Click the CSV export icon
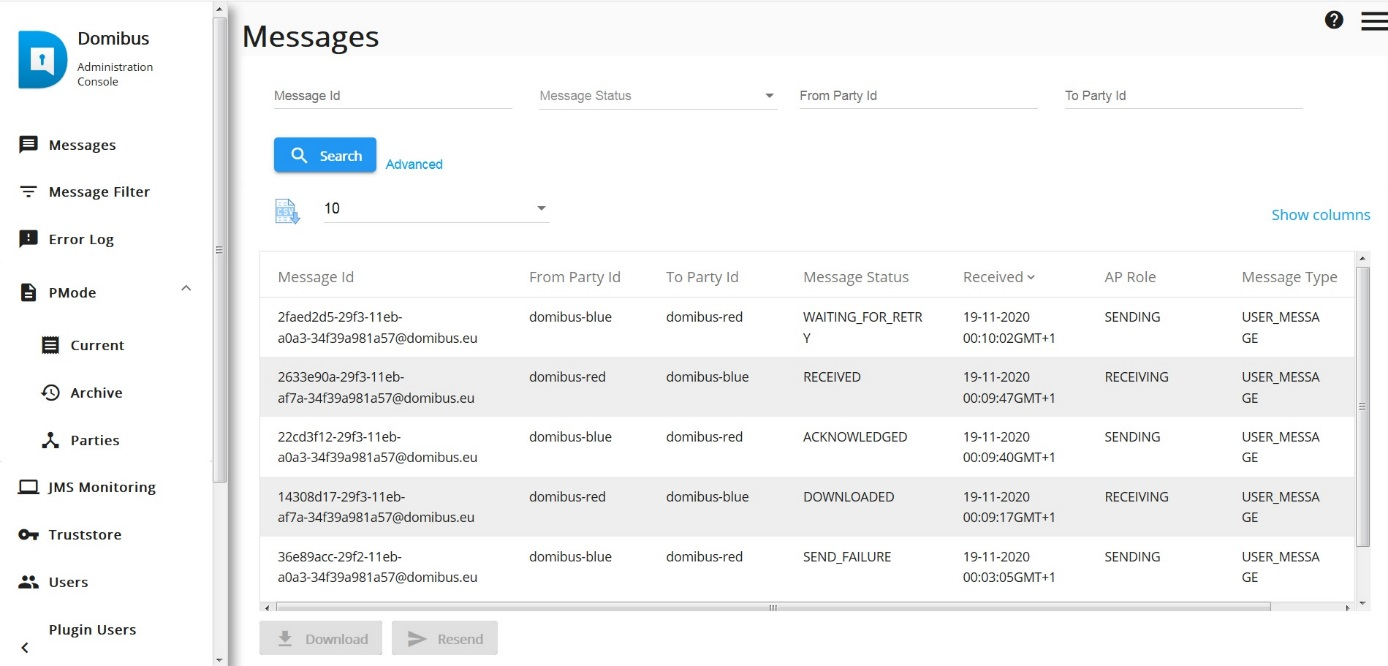1388x666 pixels. click(287, 211)
